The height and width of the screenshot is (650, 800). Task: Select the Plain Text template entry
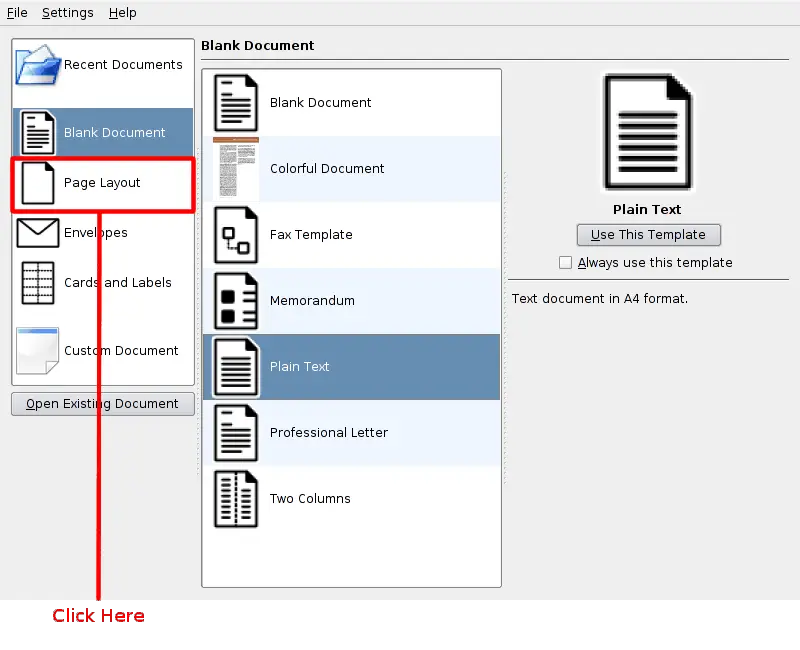(300, 367)
